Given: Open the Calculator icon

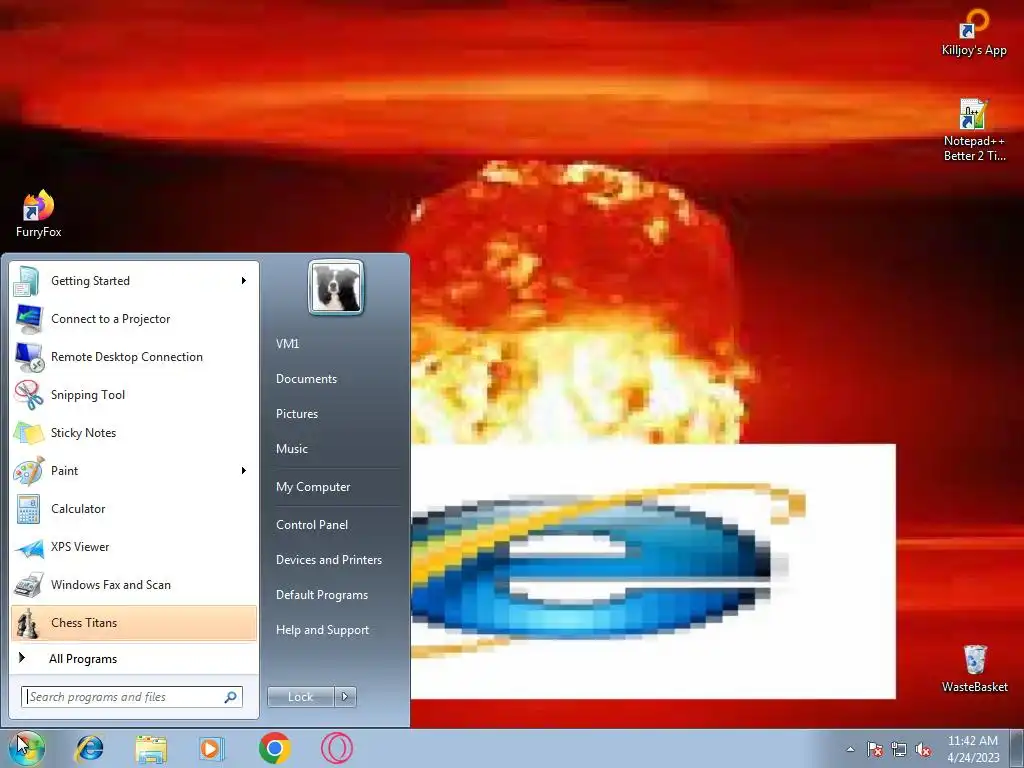Looking at the screenshot, I should pyautogui.click(x=27, y=509).
